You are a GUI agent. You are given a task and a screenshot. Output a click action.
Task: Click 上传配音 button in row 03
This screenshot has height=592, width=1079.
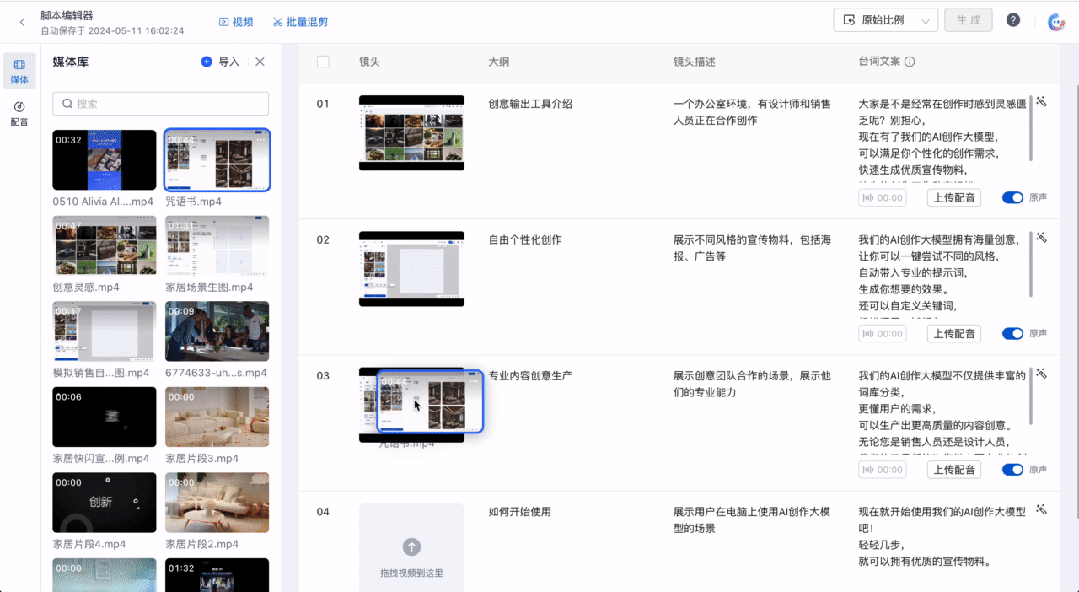pyautogui.click(x=953, y=469)
